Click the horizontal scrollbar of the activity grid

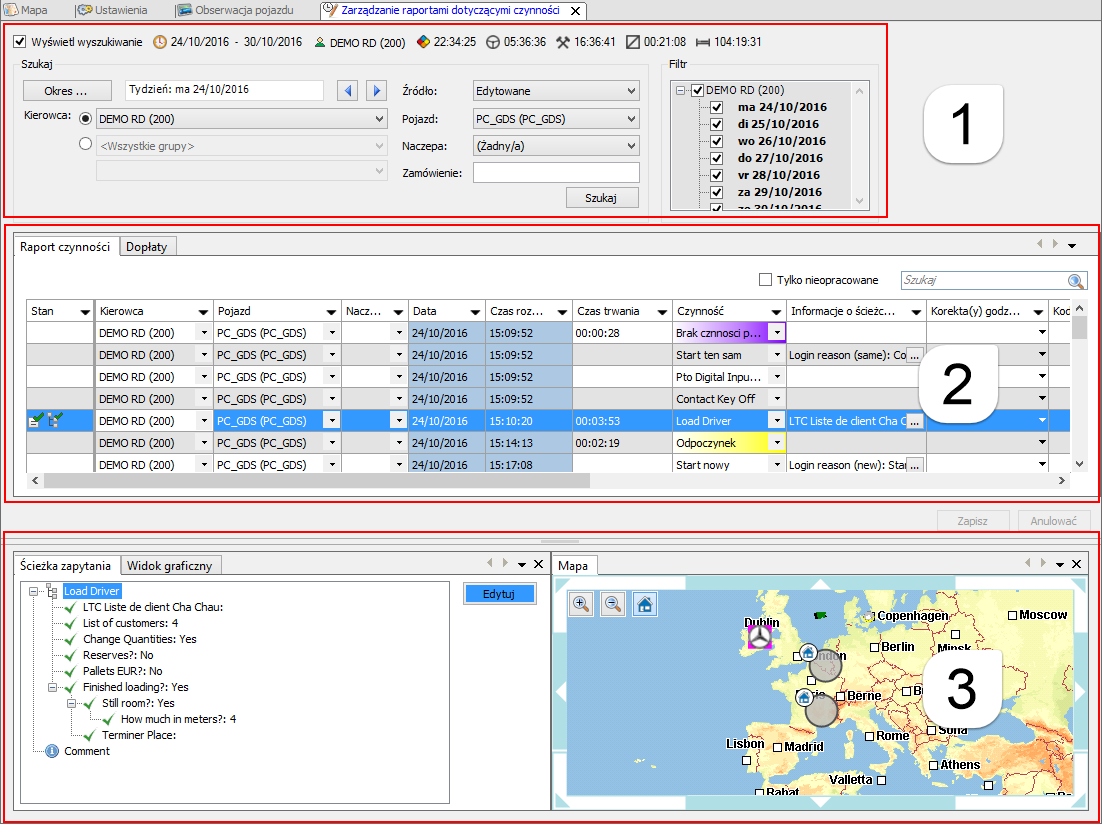pos(317,481)
